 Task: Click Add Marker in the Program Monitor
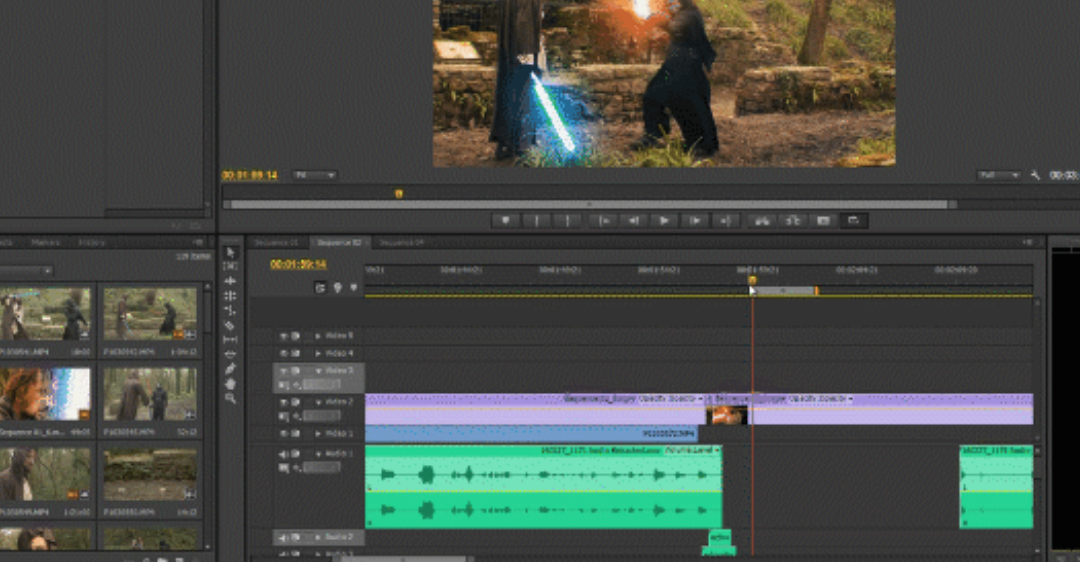coord(506,220)
